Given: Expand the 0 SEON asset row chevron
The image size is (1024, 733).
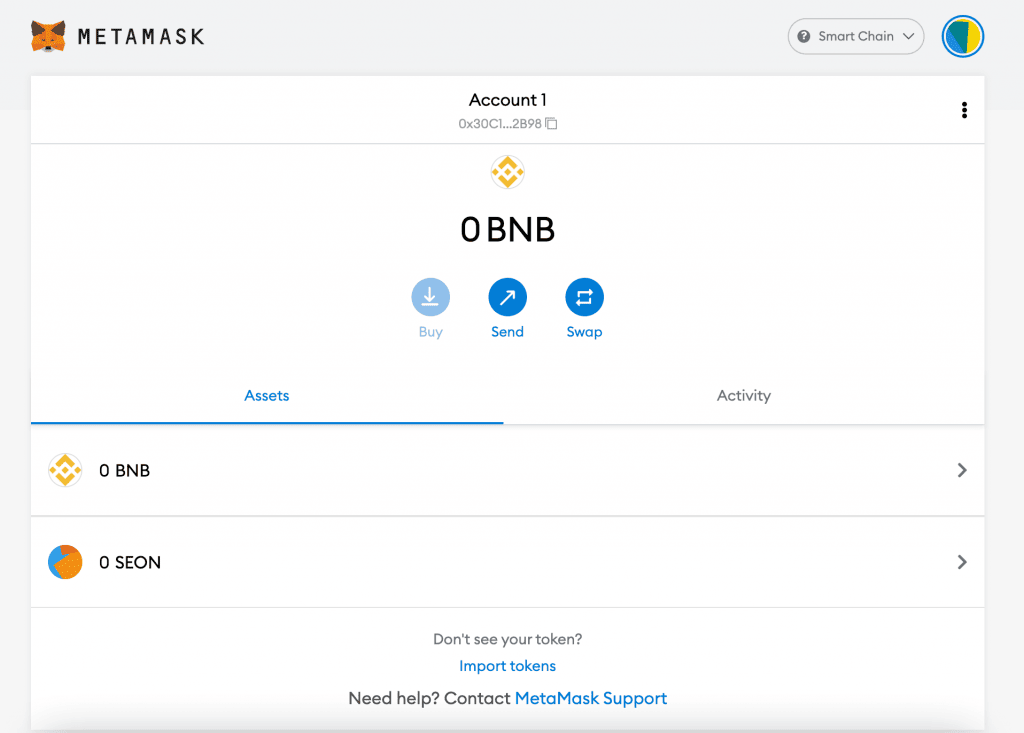Looking at the screenshot, I should [x=962, y=562].
